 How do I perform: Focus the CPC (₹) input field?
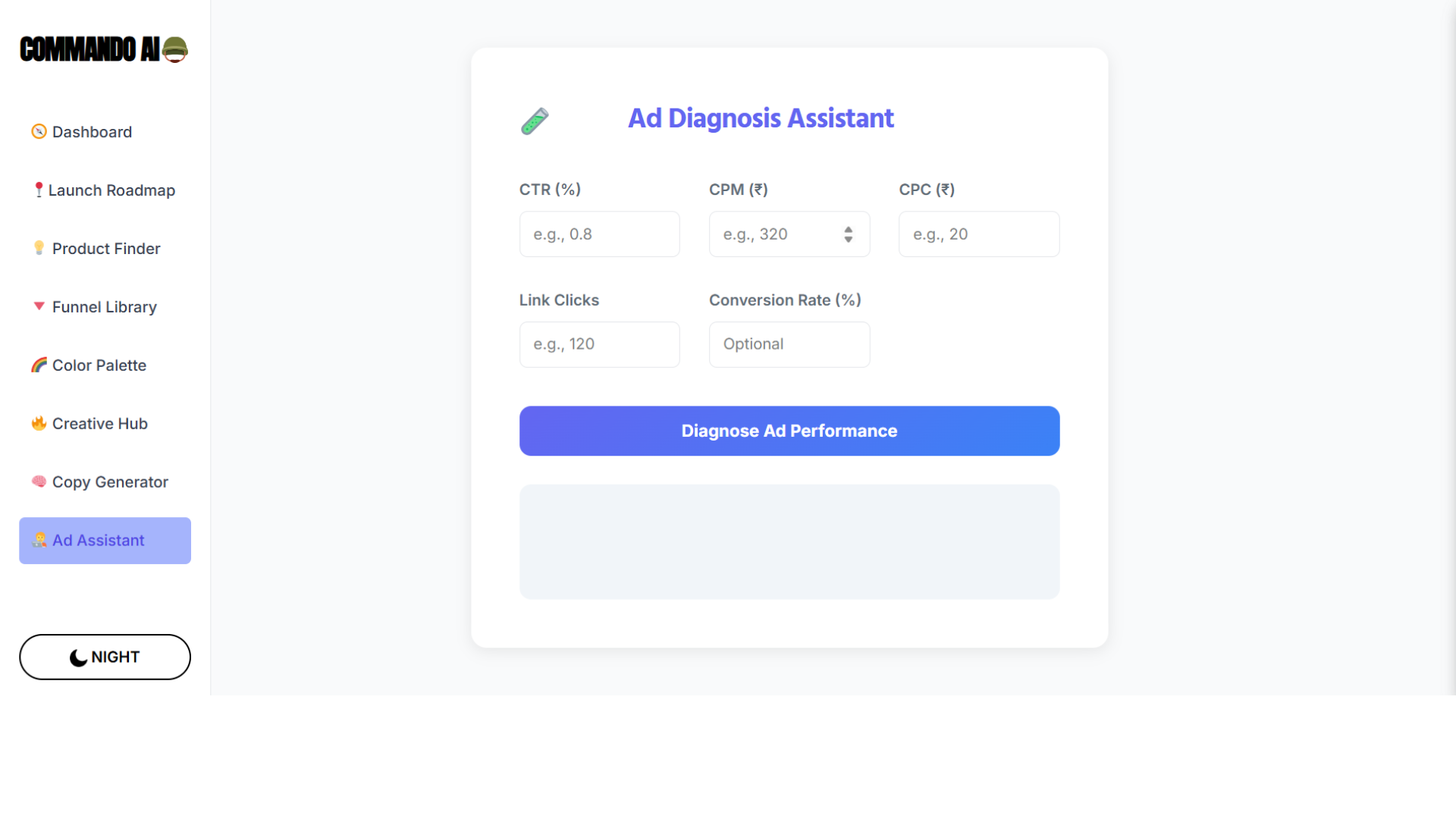(x=978, y=234)
